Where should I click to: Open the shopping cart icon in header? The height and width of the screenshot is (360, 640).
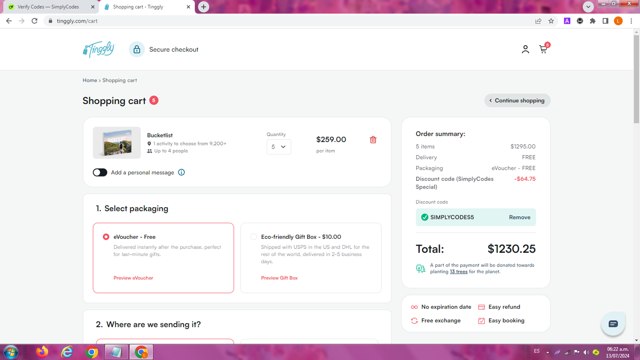(x=544, y=49)
